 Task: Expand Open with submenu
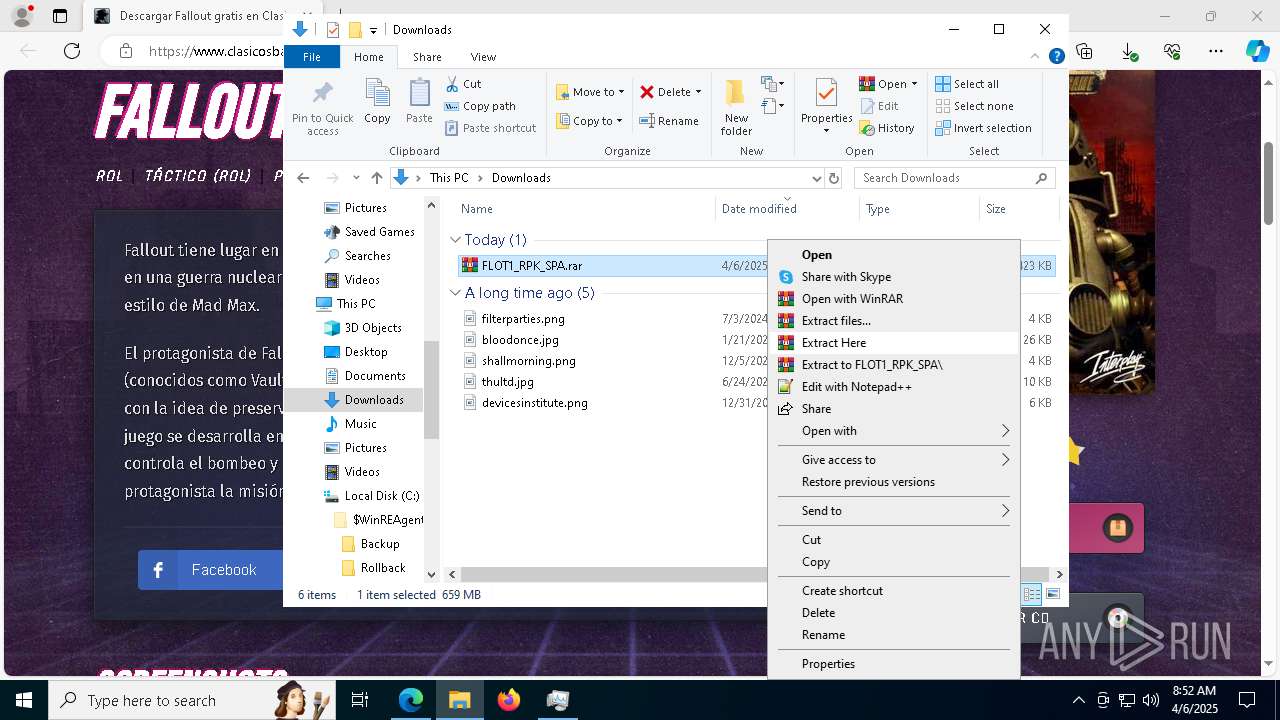point(894,431)
